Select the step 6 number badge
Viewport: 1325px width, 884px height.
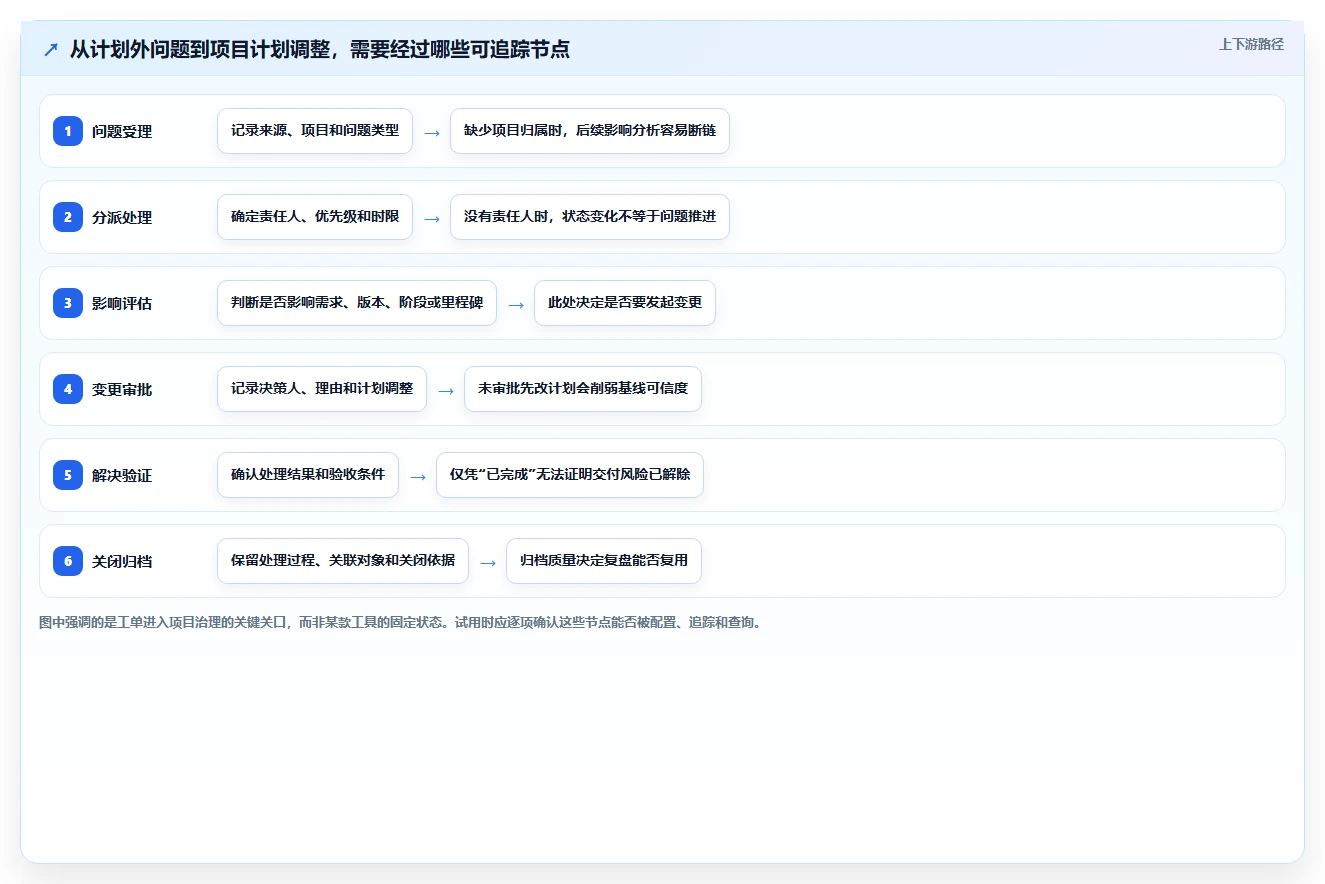click(x=68, y=561)
